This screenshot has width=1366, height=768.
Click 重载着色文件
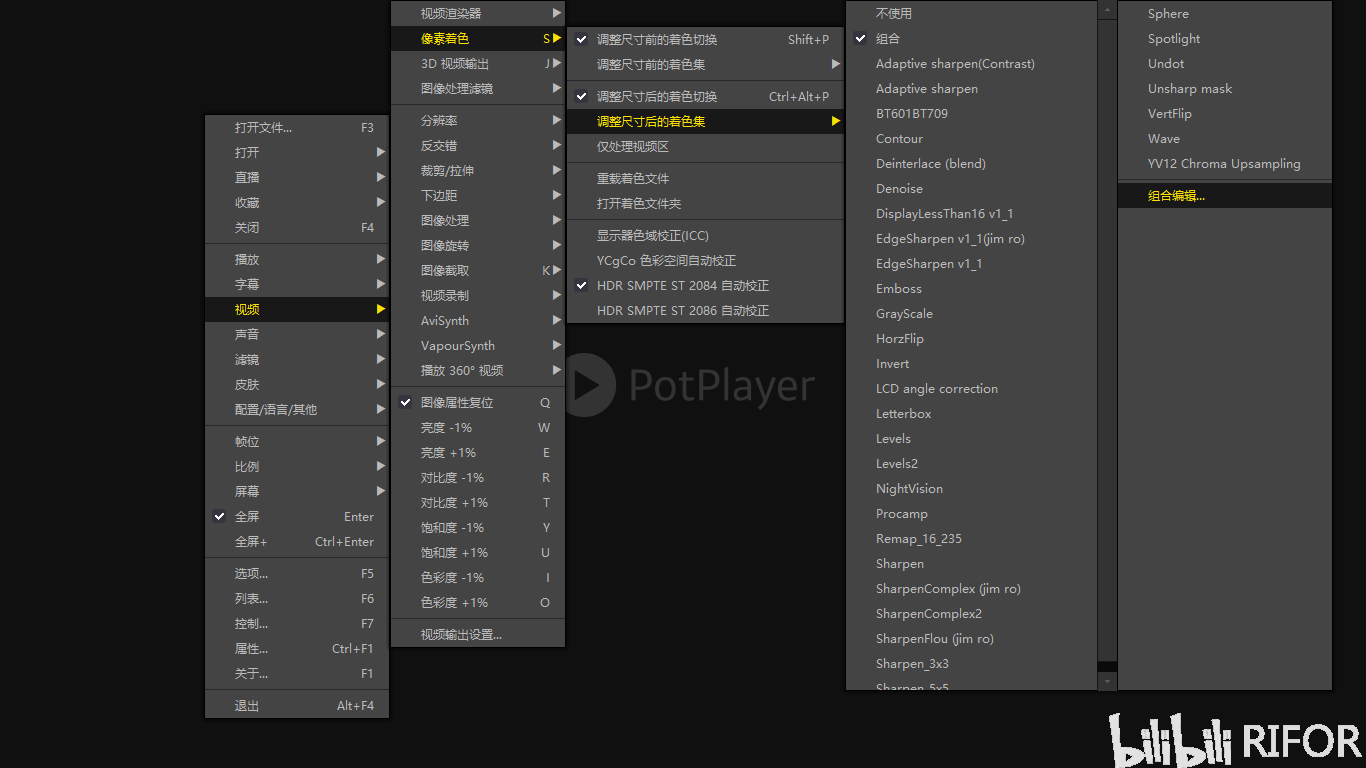point(705,179)
